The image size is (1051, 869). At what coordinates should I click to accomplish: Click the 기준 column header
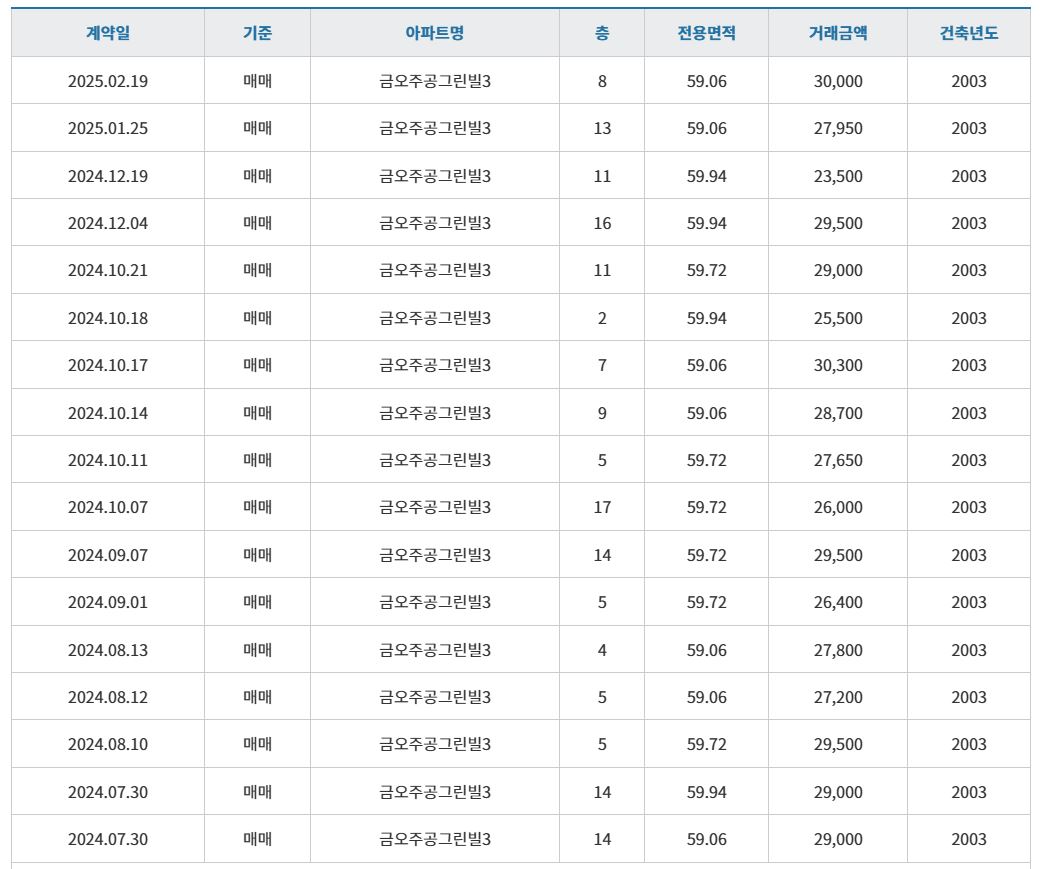[257, 32]
